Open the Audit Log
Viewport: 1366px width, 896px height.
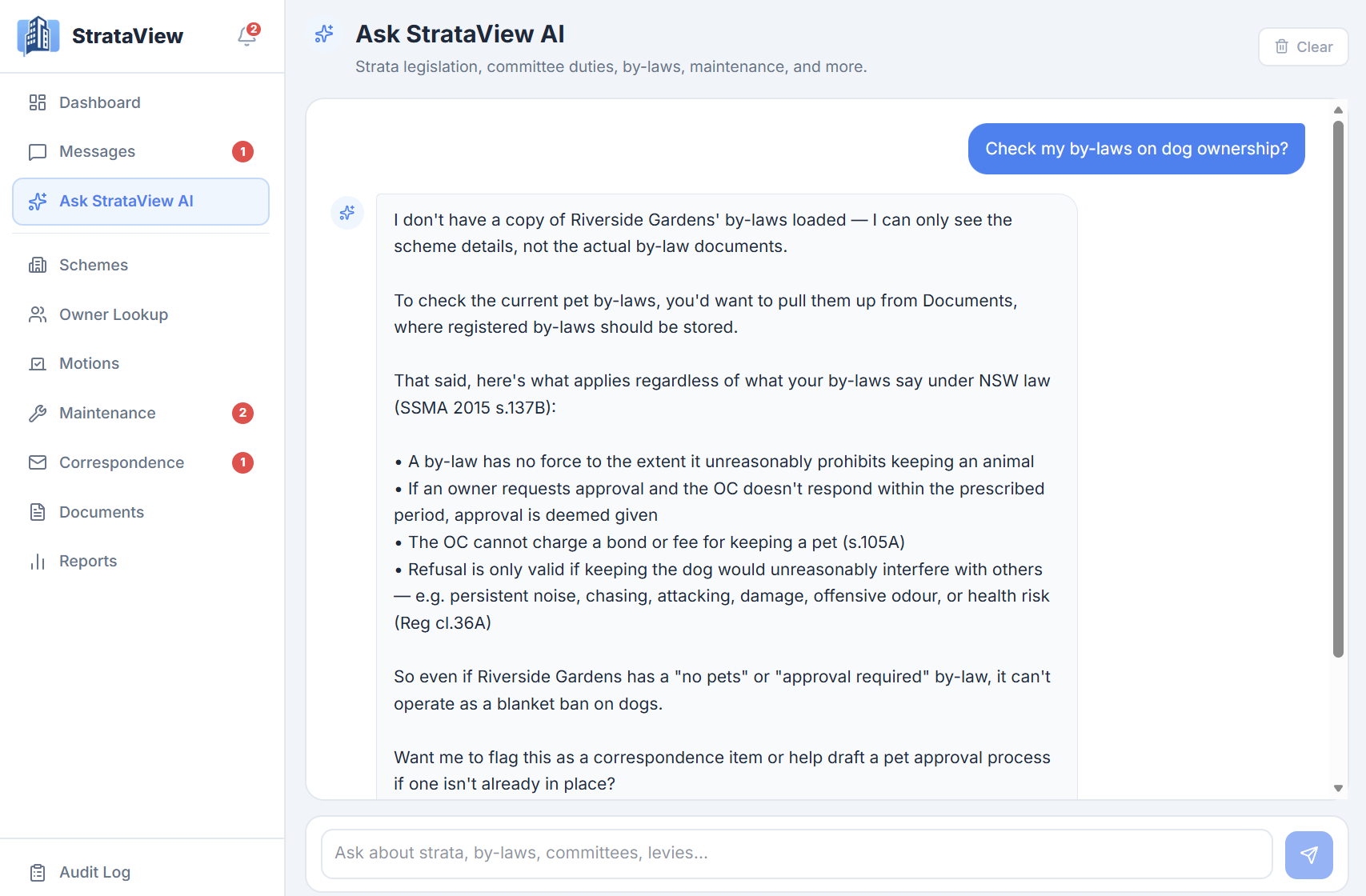(141, 872)
